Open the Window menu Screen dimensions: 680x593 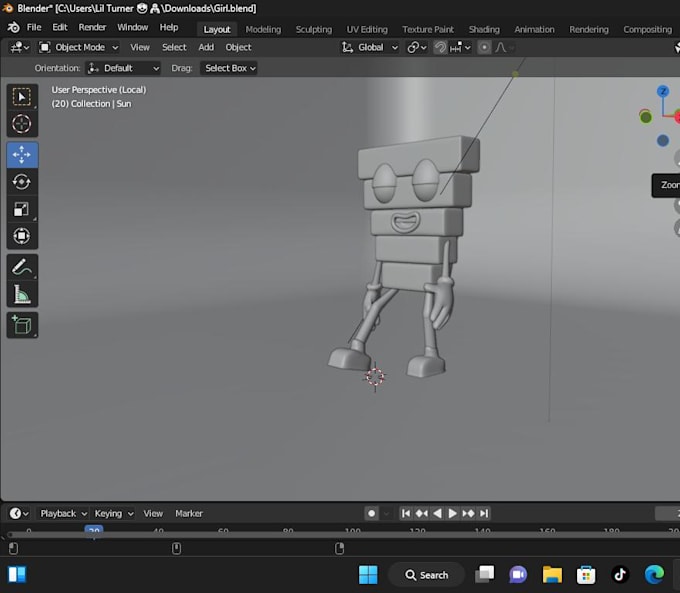tap(133, 27)
